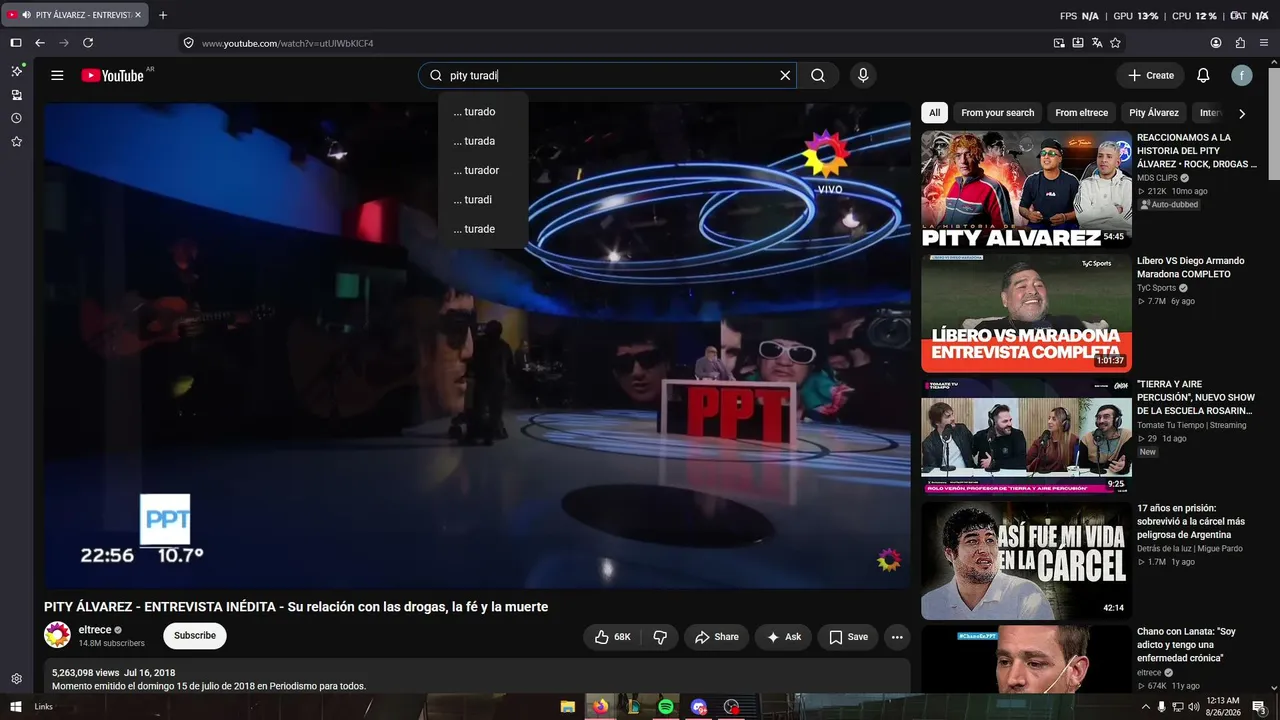Open the browser extensions puzzle icon
Screen dimensions: 1280x720
click(1240, 43)
